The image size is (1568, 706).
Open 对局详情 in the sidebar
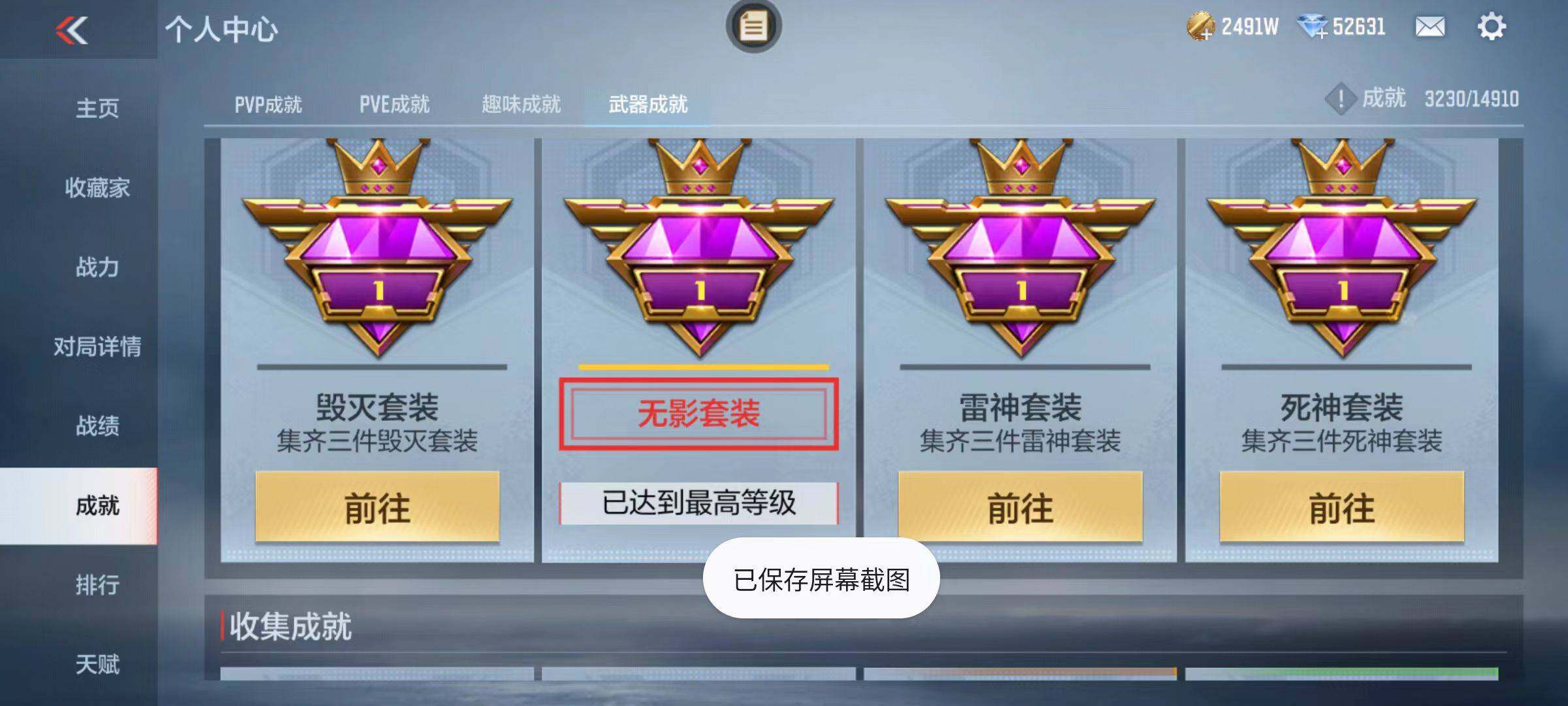point(97,346)
